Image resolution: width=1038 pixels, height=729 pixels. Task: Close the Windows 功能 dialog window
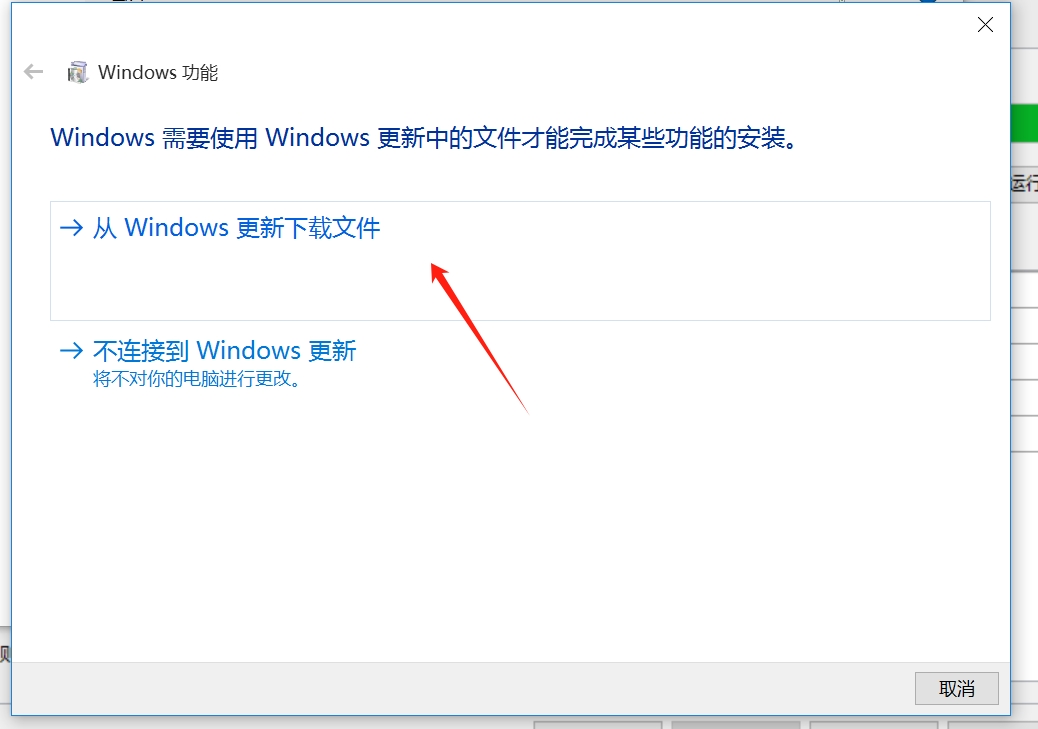click(x=985, y=24)
